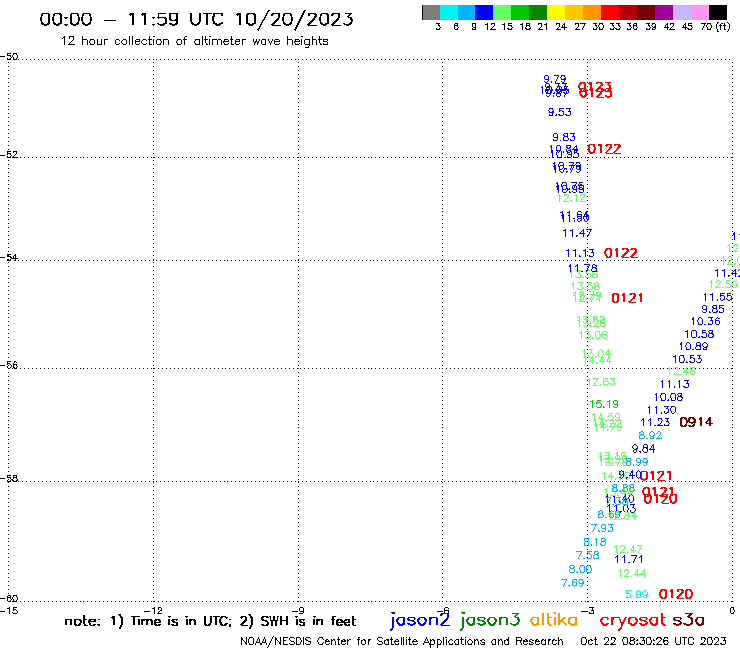
Task: Click the -12 longitude axis label
Action: tap(153, 611)
